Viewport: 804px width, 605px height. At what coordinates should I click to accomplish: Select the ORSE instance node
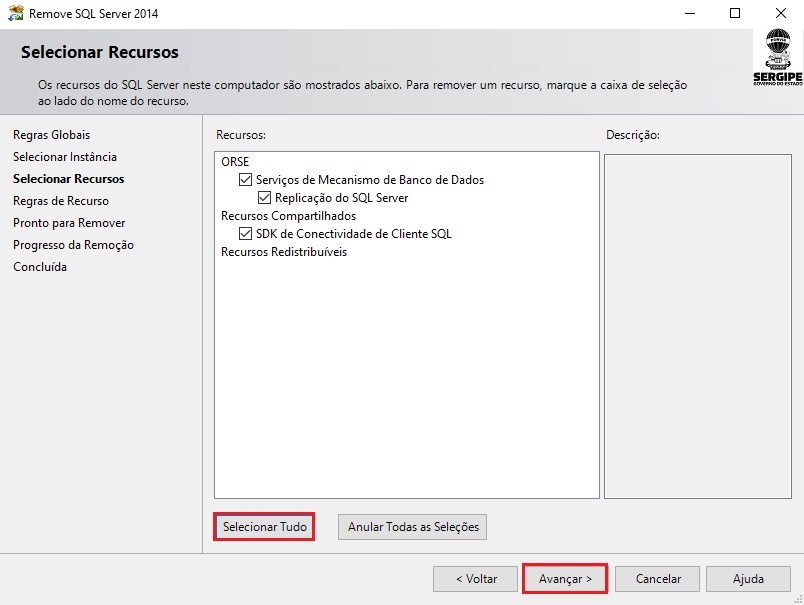pyautogui.click(x=235, y=162)
